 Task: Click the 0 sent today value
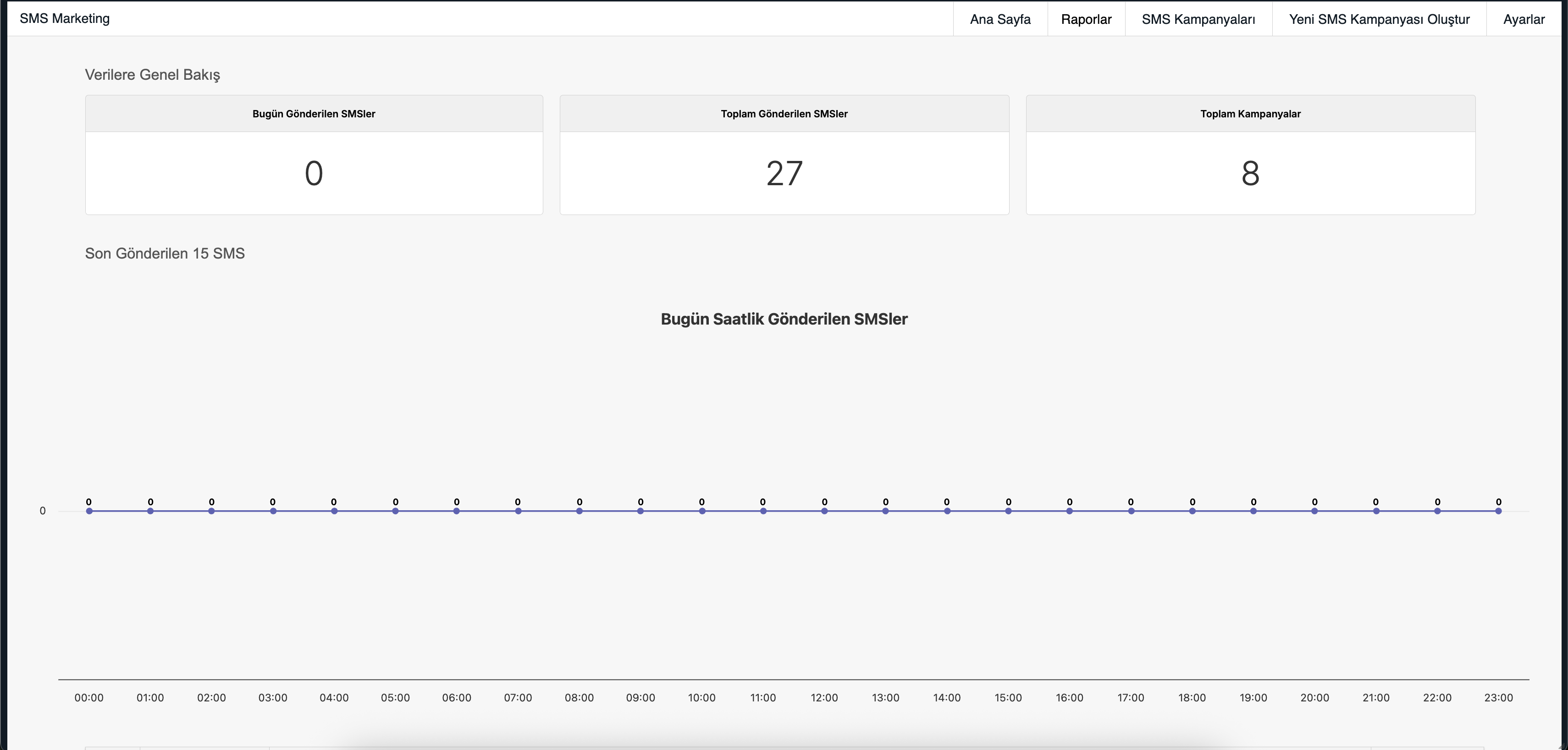pos(314,173)
